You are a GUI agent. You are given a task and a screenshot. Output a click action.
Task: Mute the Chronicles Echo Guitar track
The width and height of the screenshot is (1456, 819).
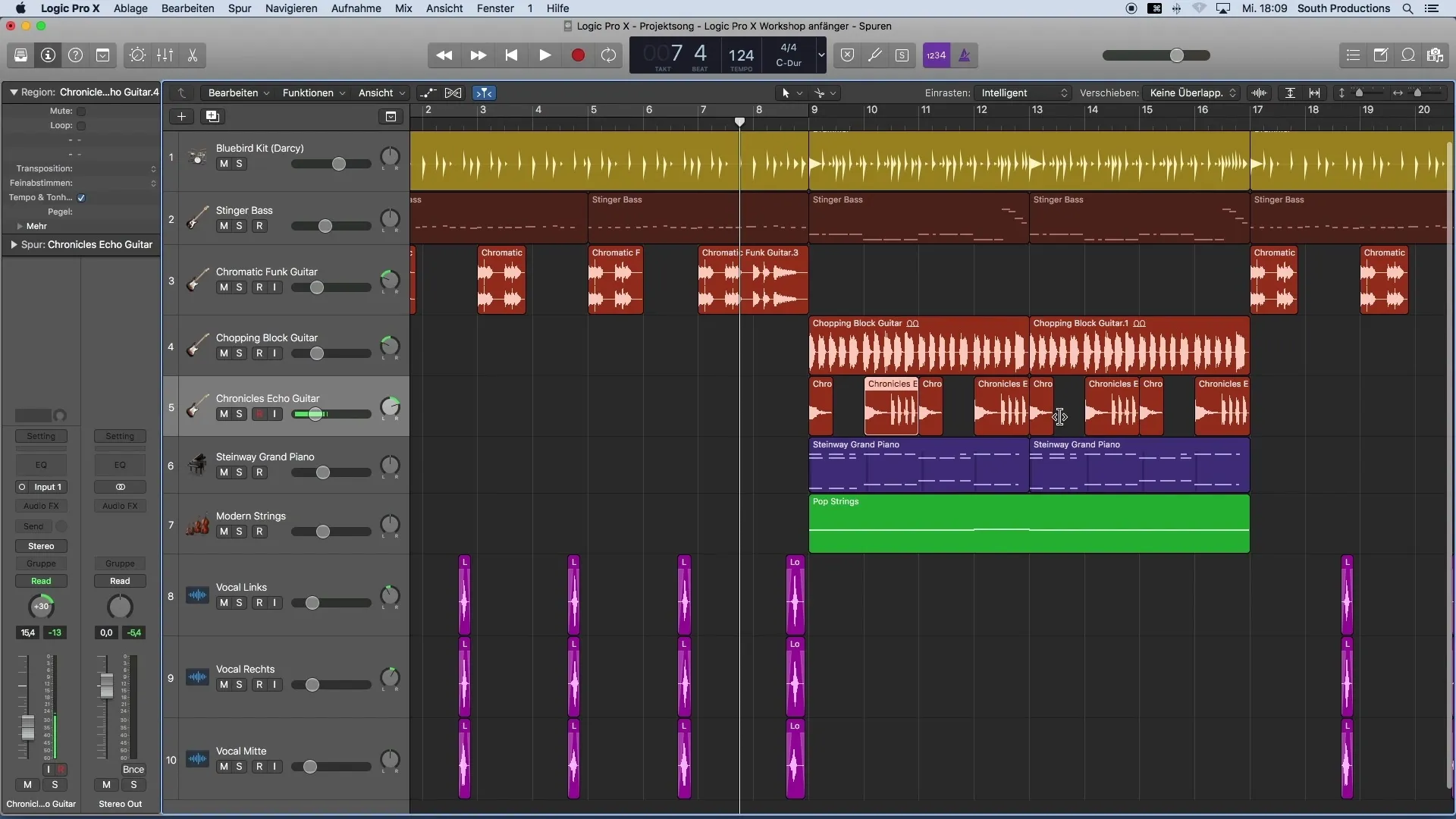click(x=223, y=413)
